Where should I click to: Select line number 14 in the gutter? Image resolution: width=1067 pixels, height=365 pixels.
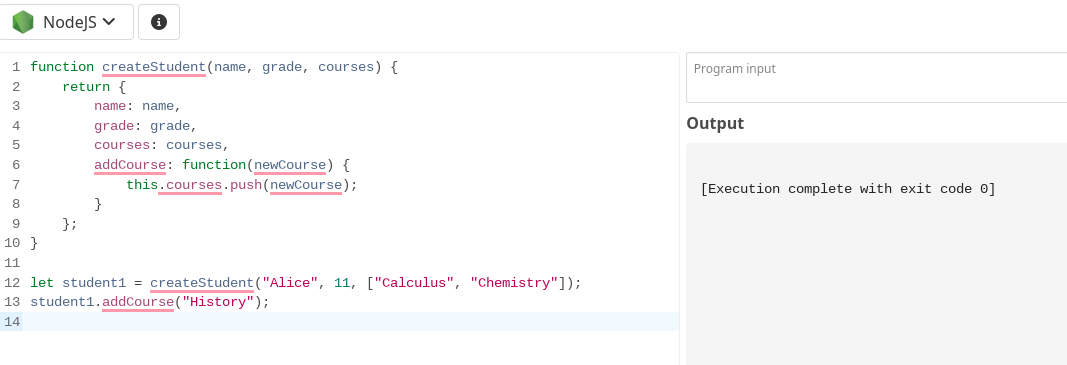12,321
